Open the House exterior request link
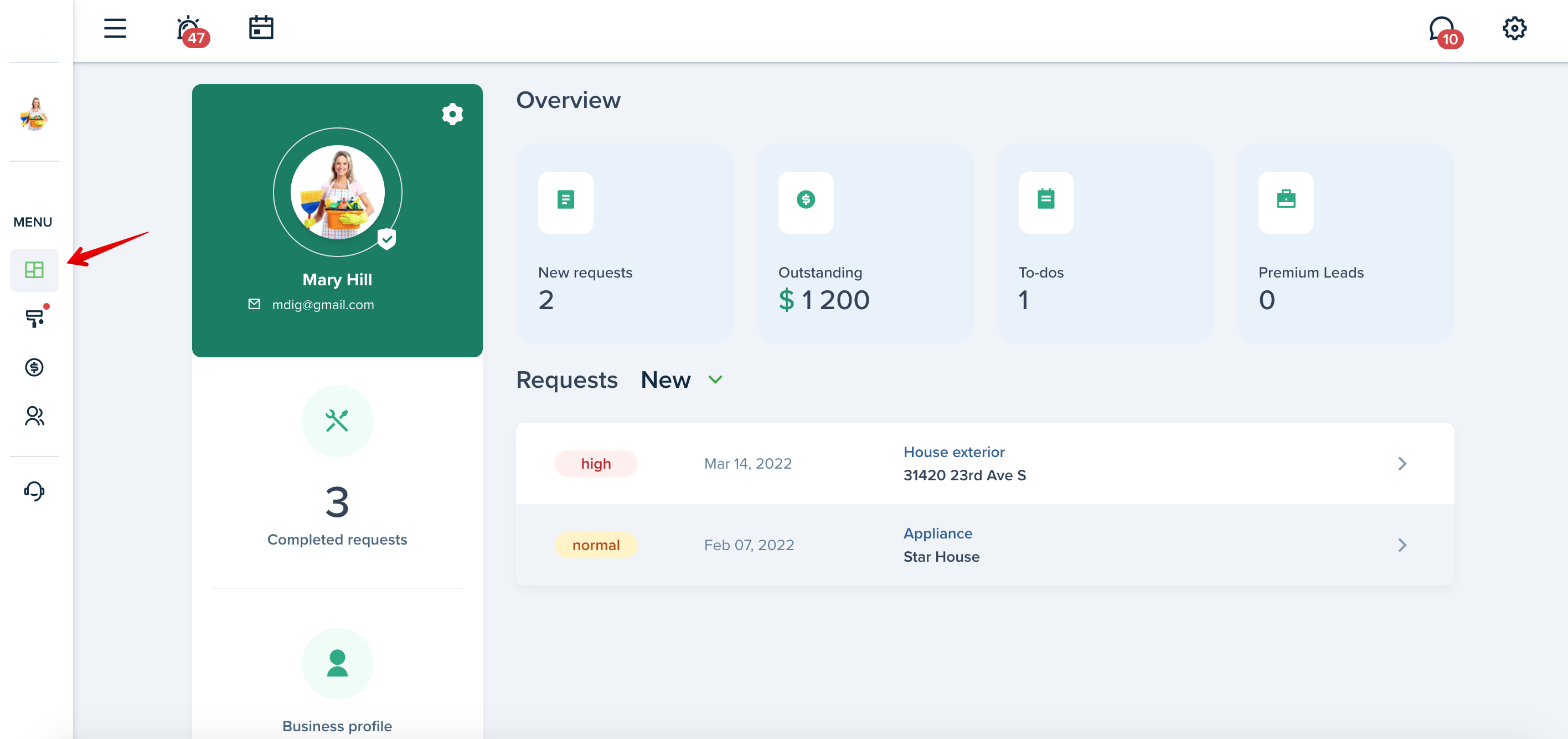 coord(954,452)
